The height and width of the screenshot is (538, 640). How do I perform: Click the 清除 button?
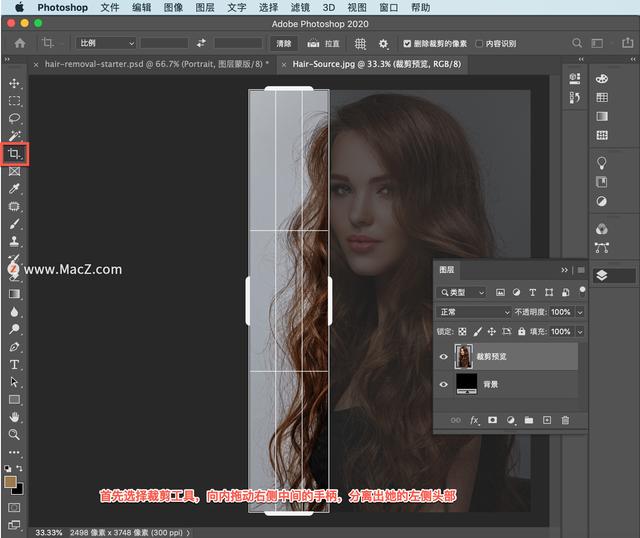283,44
